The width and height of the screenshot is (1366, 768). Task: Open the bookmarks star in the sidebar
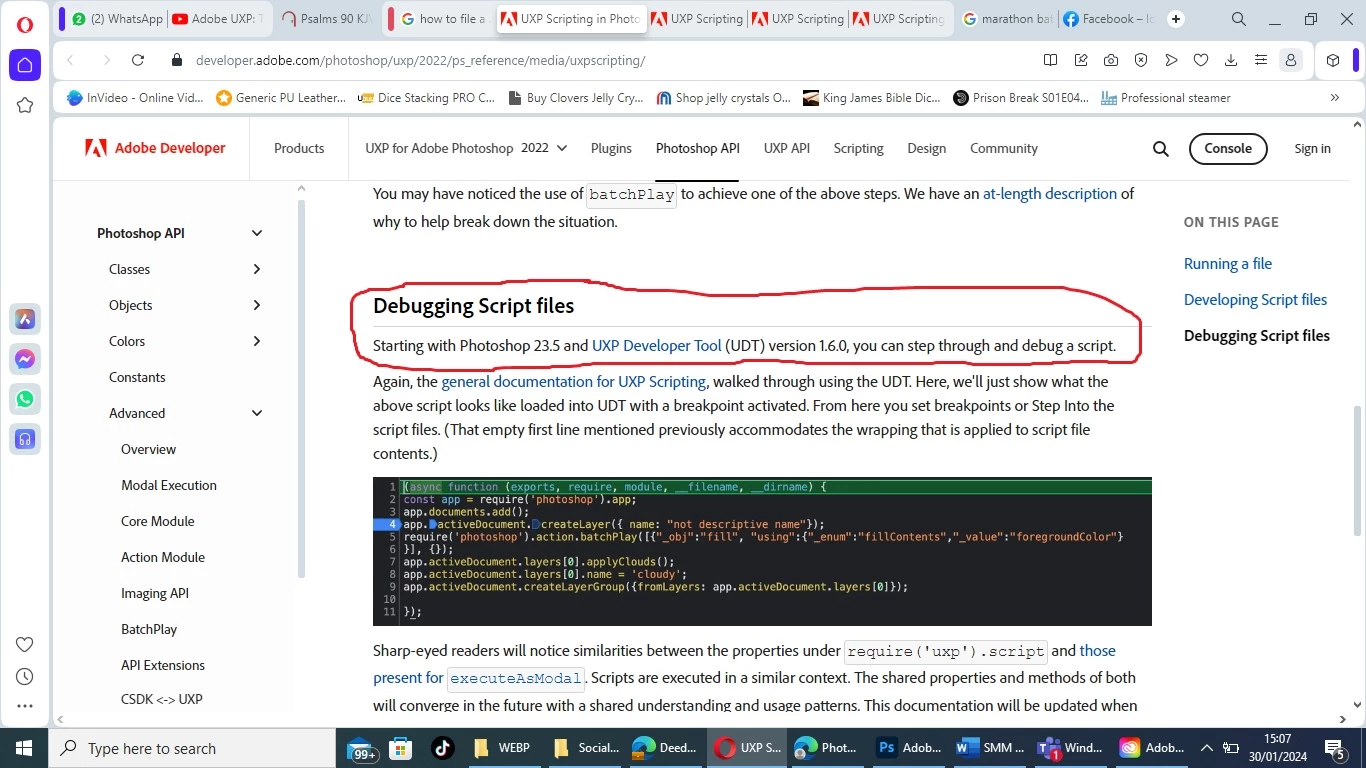[25, 105]
